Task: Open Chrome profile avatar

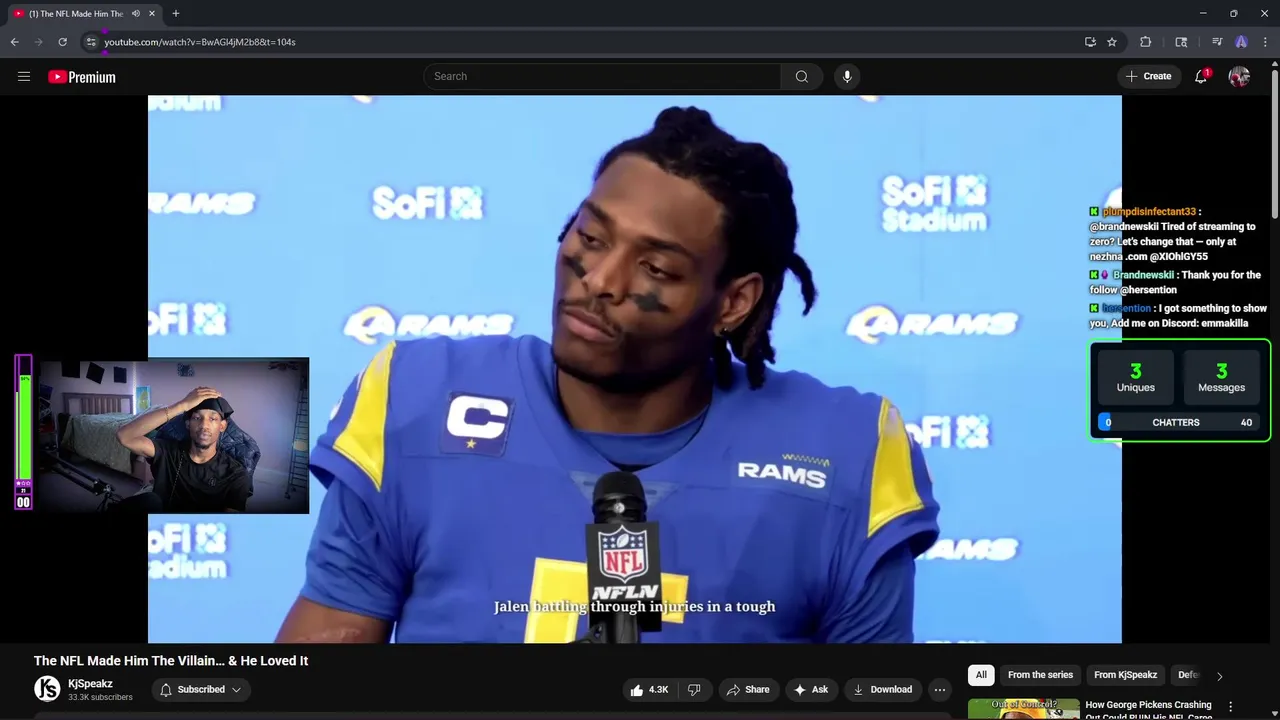Action: click(1241, 42)
